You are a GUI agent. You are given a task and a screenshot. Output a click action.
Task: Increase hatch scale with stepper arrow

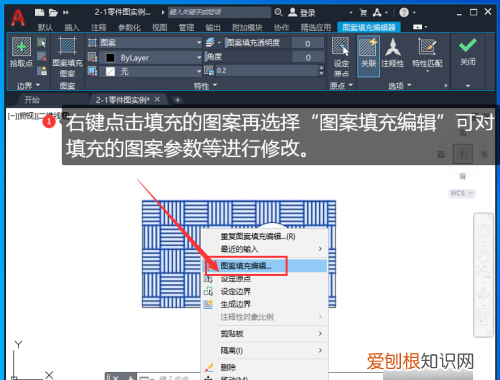tap(321, 68)
